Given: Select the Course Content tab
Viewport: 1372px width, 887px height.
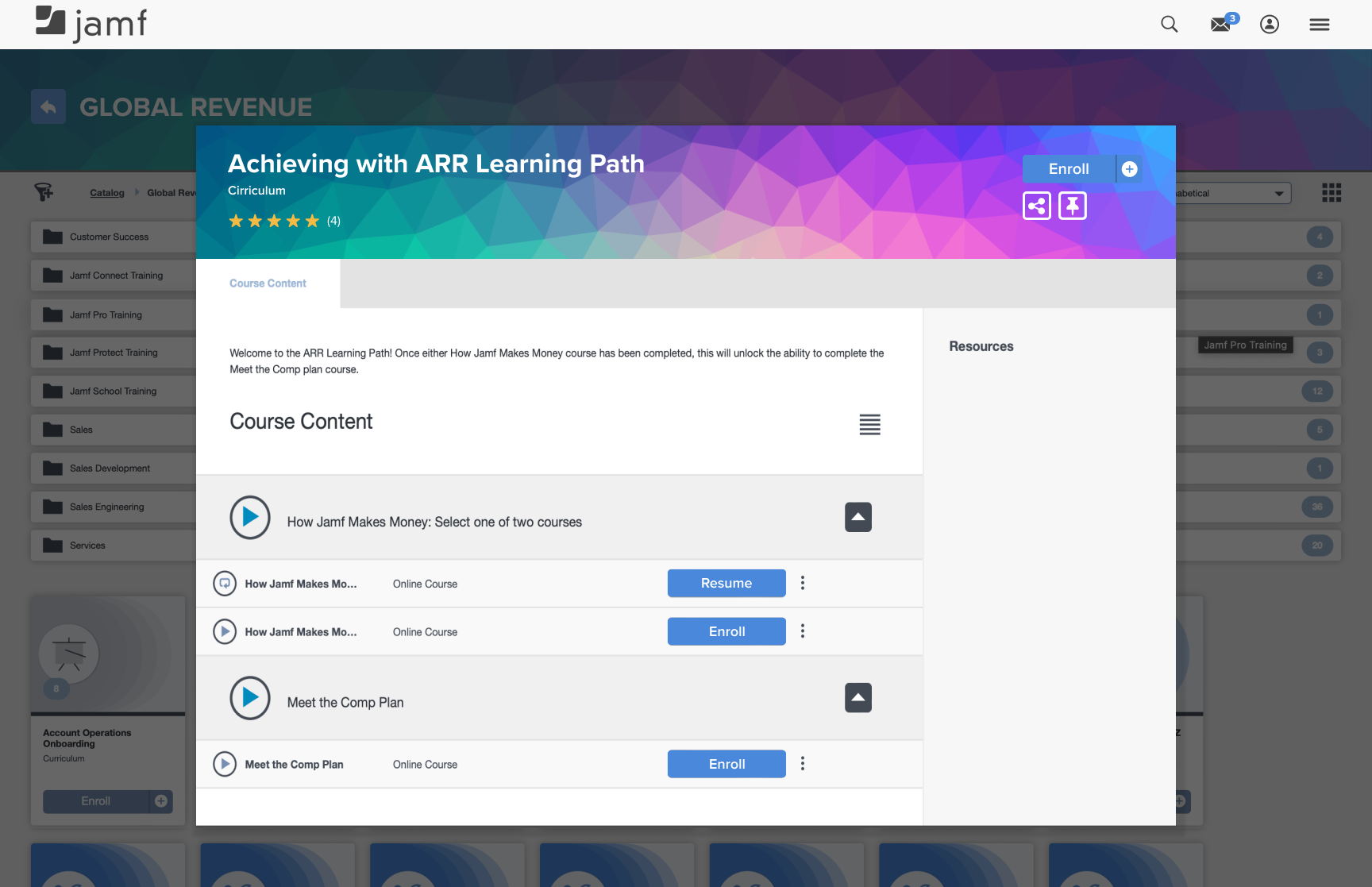Looking at the screenshot, I should (268, 283).
